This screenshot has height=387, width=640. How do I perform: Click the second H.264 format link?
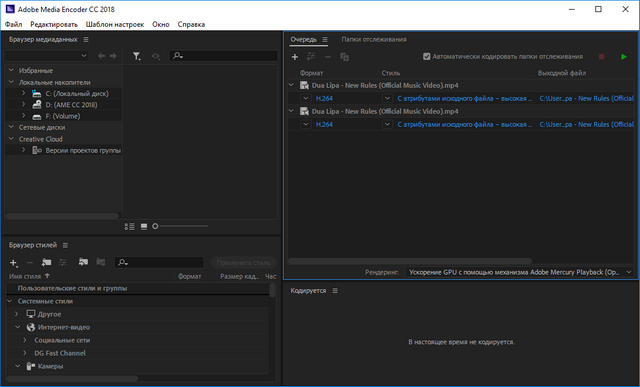[x=324, y=125]
